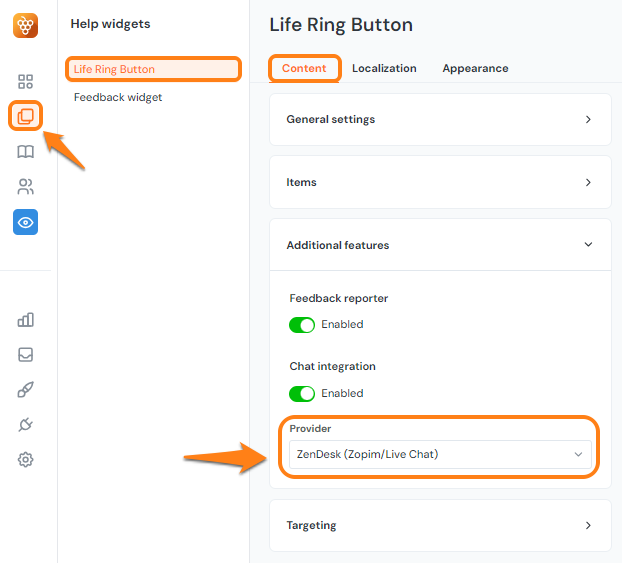Open the users people icon
Screen dimensions: 622x563
26,187
